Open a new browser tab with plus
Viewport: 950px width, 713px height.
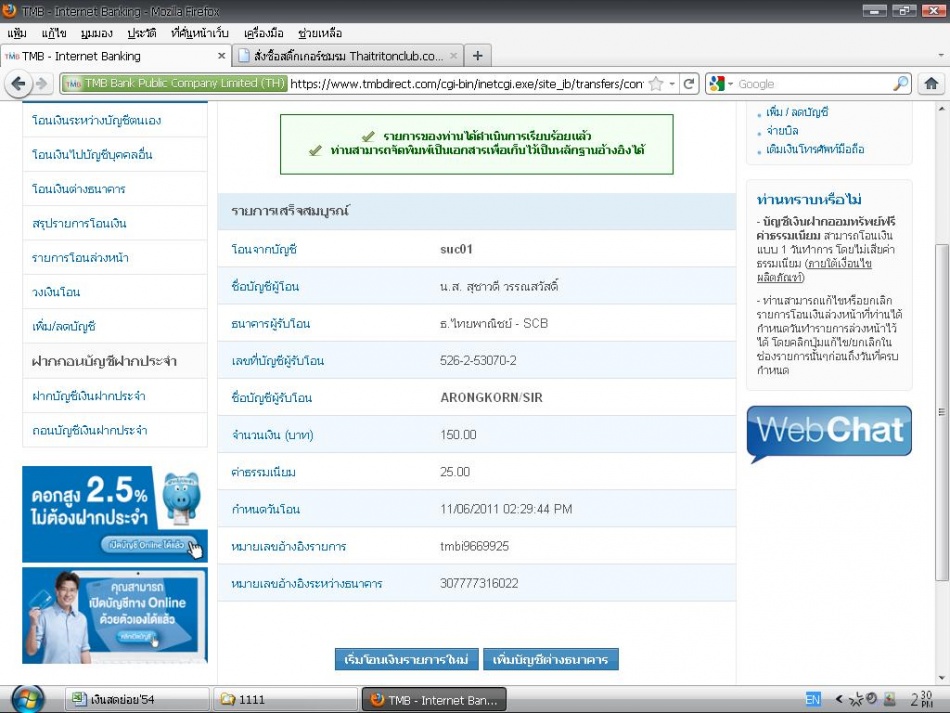pos(478,56)
